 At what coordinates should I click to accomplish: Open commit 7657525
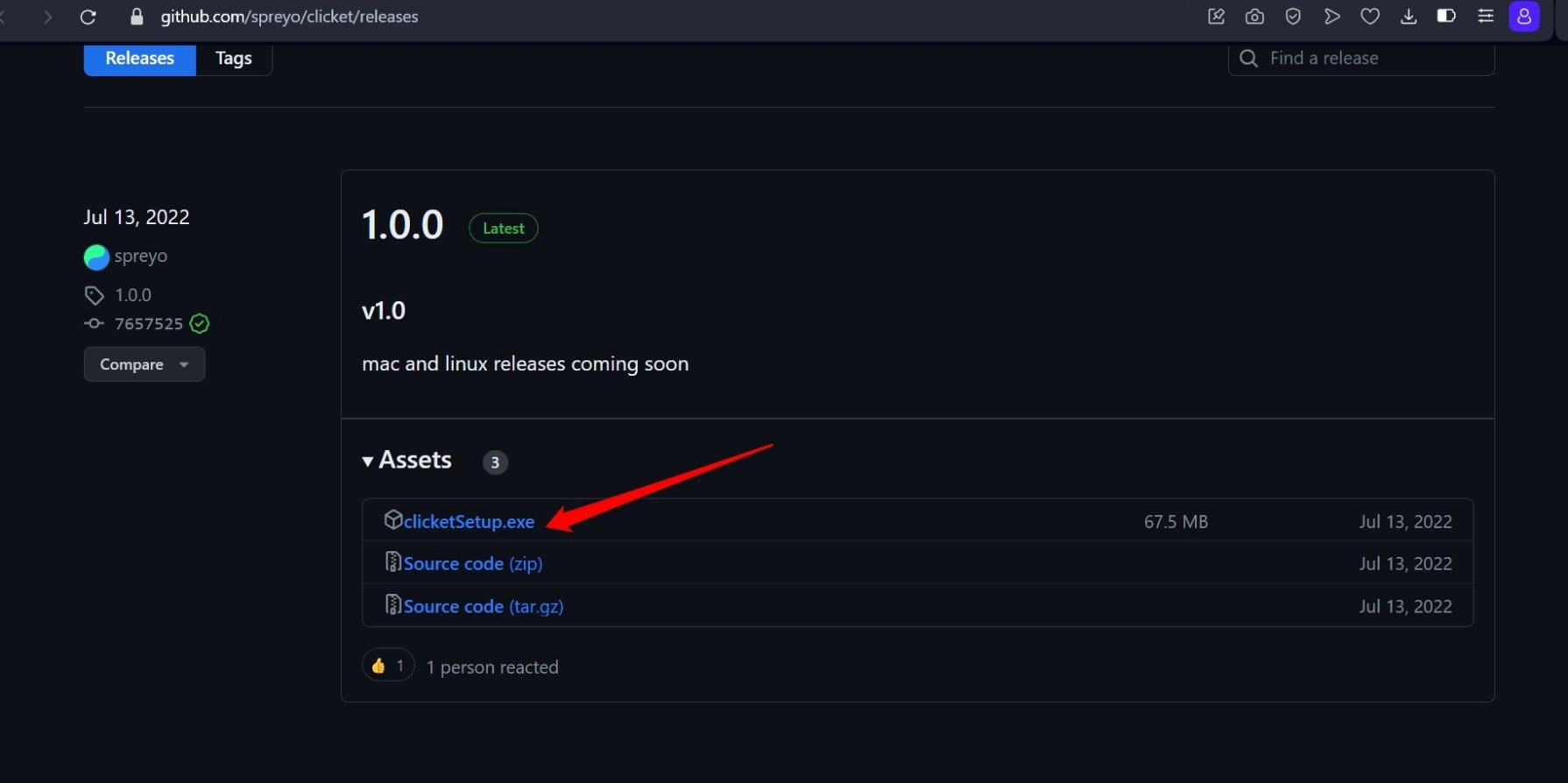[x=149, y=324]
